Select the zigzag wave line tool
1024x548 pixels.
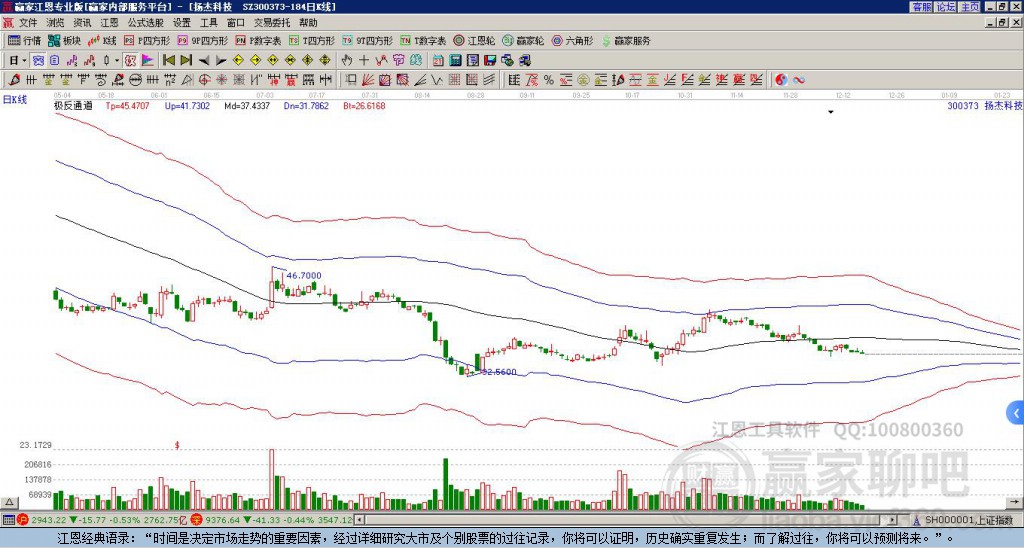pos(436,80)
